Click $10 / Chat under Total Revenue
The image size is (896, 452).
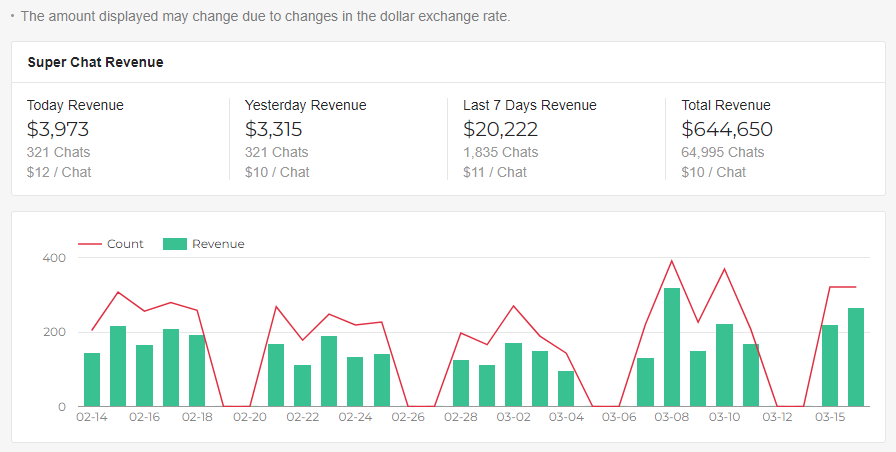[x=714, y=172]
